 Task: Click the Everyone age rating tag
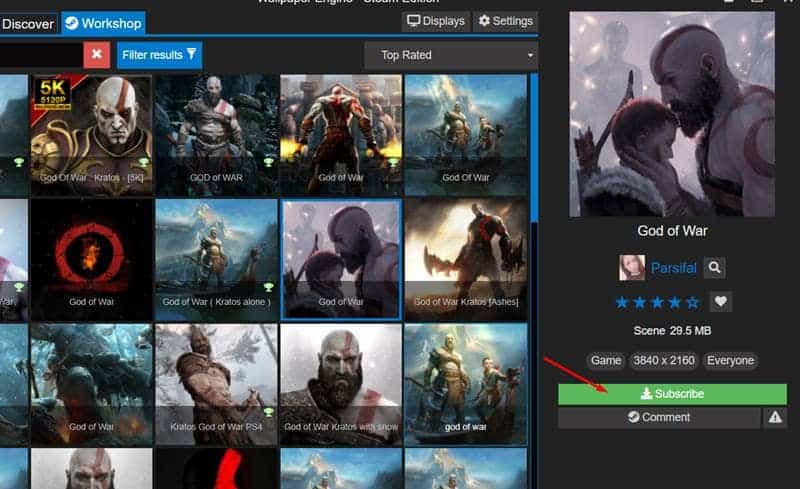730,361
